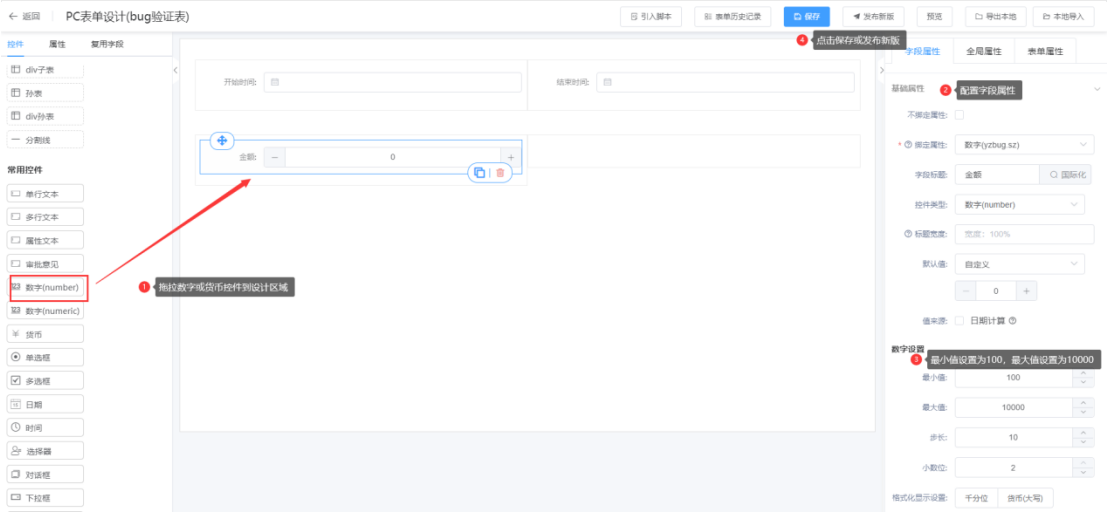Click the move handle on 金额 field
Screen dimensions: 1117x512
tap(222, 141)
